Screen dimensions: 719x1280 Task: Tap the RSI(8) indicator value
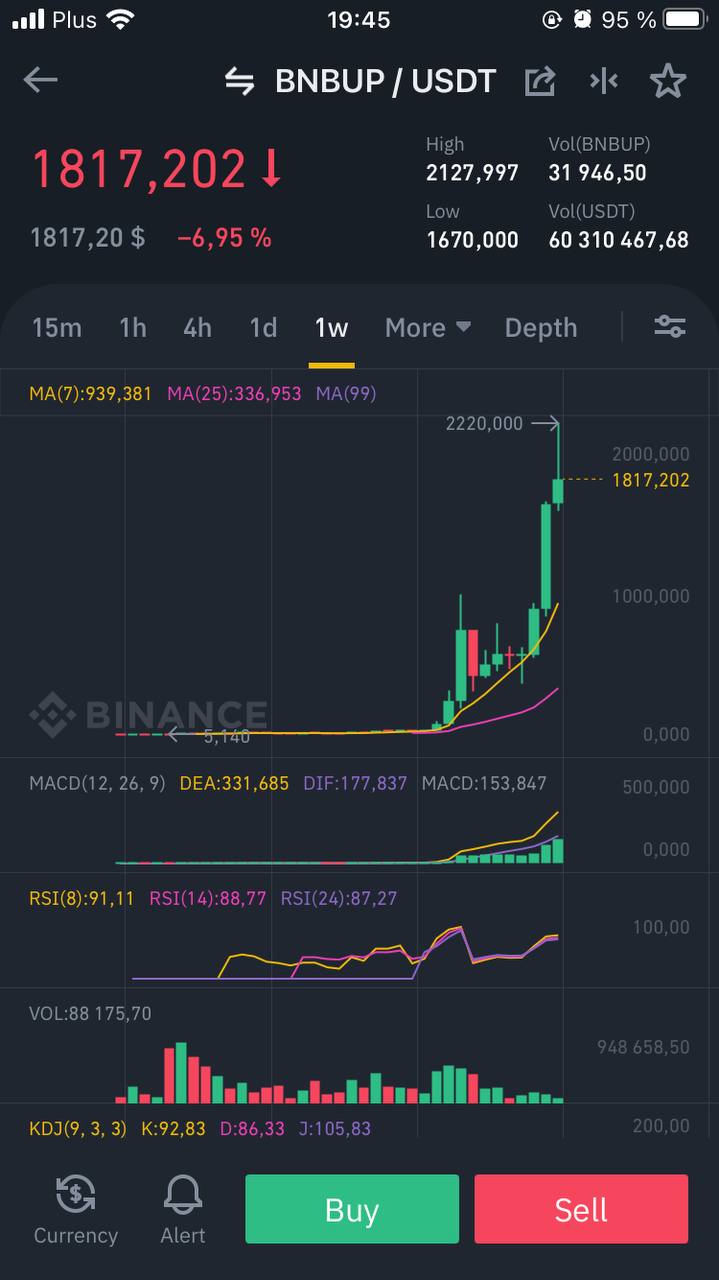pyautogui.click(x=82, y=898)
